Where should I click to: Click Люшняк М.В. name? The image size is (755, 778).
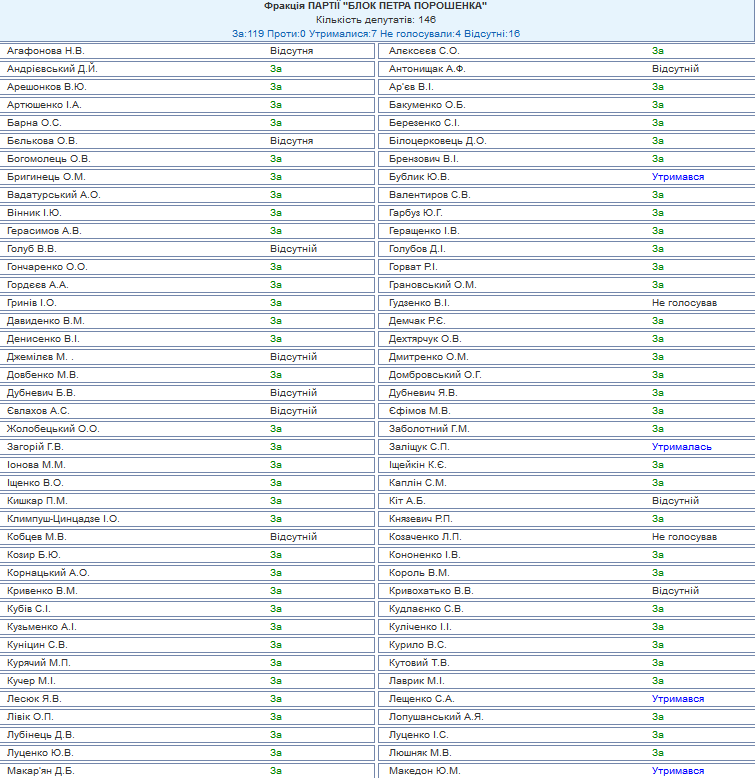420,753
